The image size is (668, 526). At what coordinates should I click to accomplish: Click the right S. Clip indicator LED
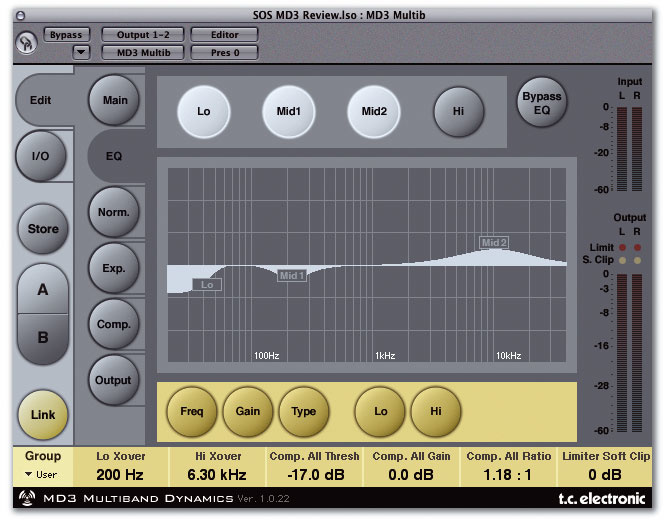637,260
